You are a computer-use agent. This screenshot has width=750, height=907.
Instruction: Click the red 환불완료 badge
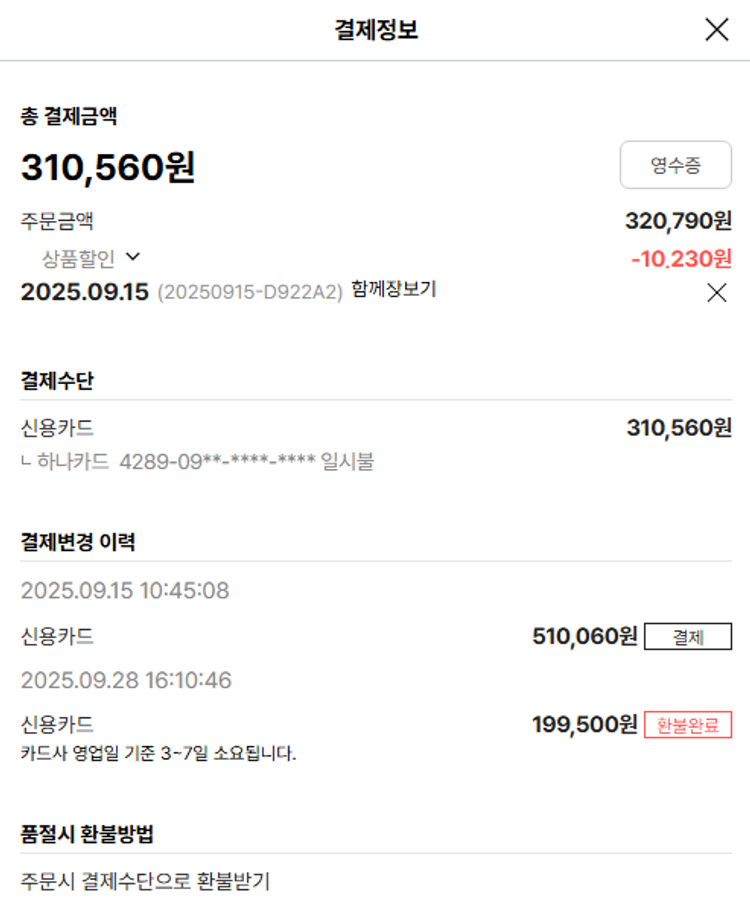688,725
